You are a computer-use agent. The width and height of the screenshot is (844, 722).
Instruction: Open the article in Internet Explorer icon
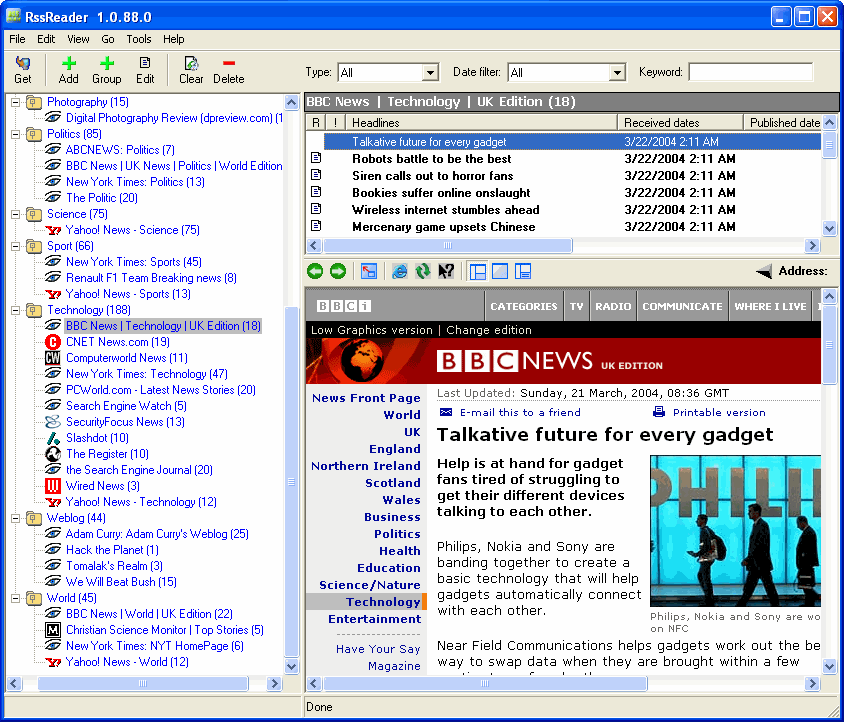click(399, 270)
